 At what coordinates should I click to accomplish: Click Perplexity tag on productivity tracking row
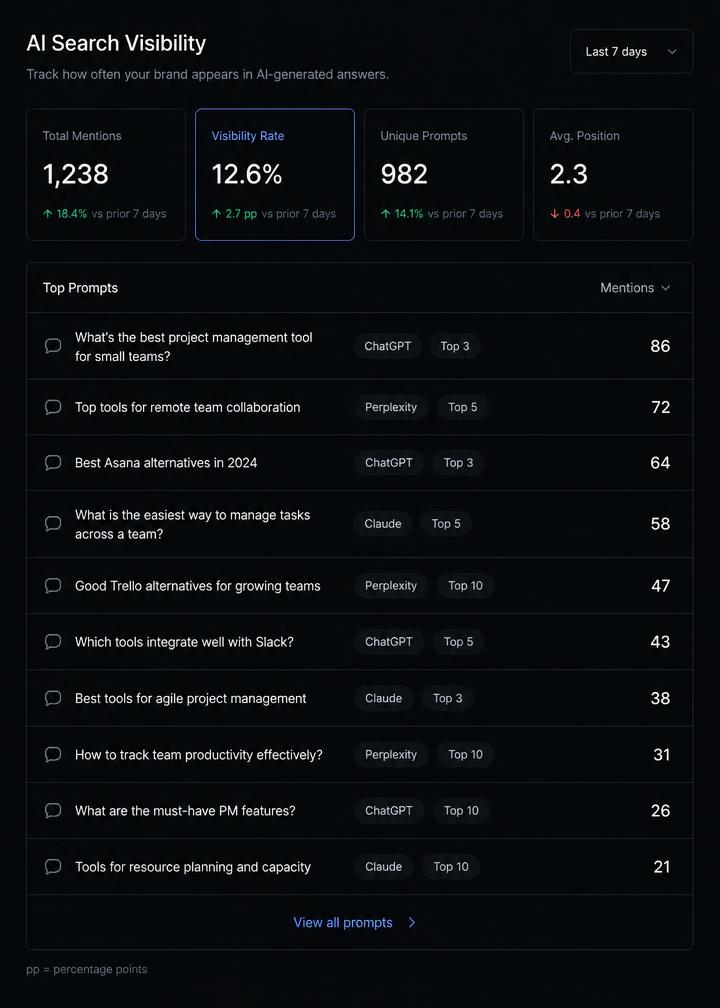coord(391,755)
